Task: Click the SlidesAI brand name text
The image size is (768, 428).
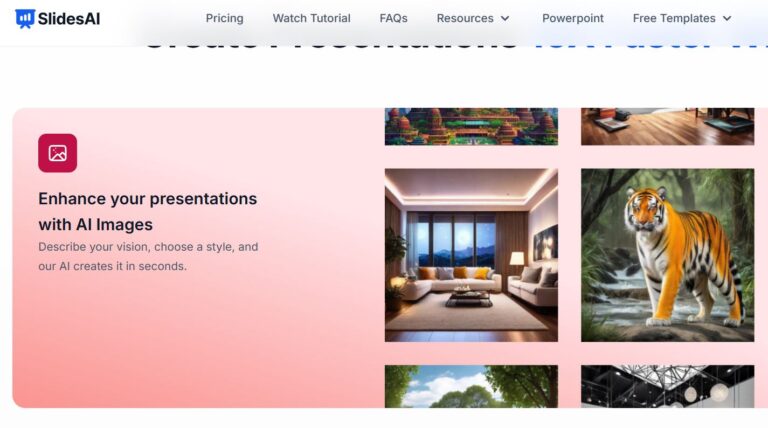Action: pyautogui.click(x=69, y=19)
